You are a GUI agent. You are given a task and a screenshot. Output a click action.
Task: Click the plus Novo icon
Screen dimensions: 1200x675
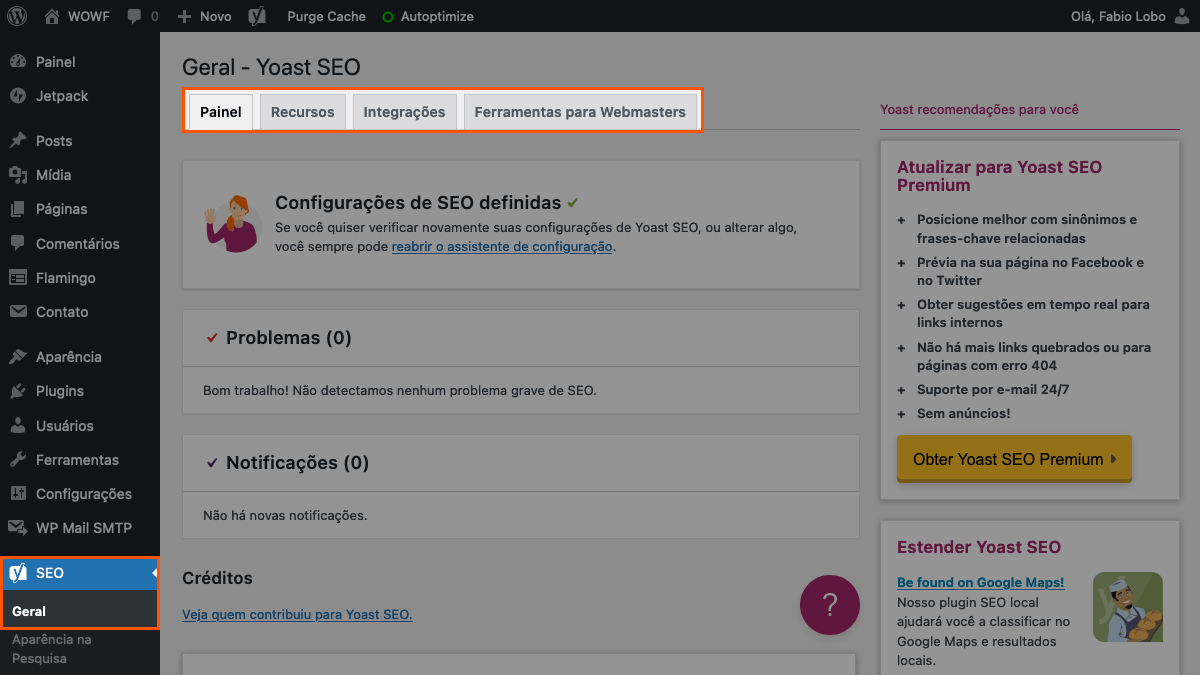[x=184, y=16]
